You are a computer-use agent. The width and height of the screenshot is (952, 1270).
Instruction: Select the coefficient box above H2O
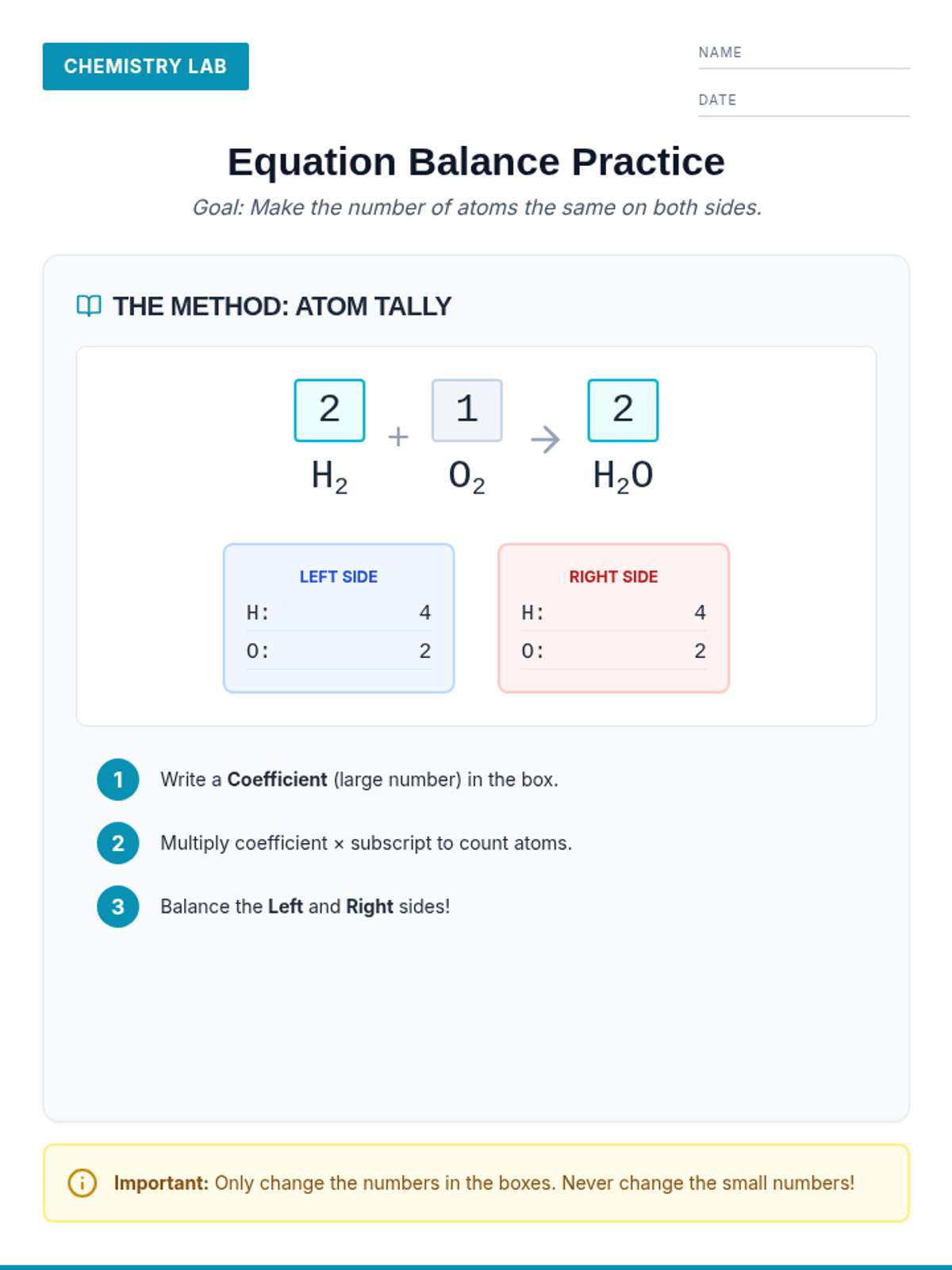click(x=623, y=410)
